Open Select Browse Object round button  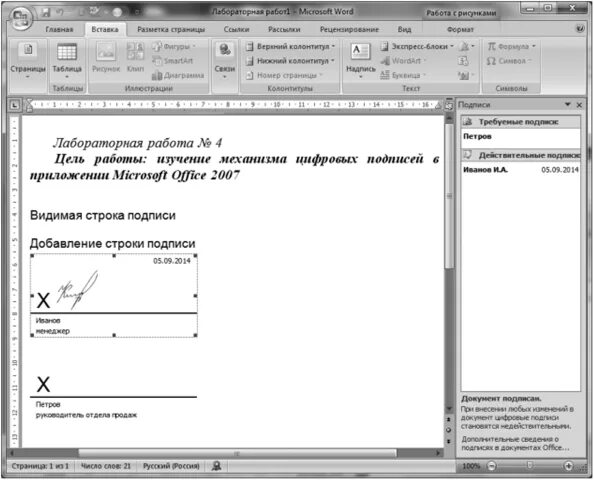coord(449,430)
